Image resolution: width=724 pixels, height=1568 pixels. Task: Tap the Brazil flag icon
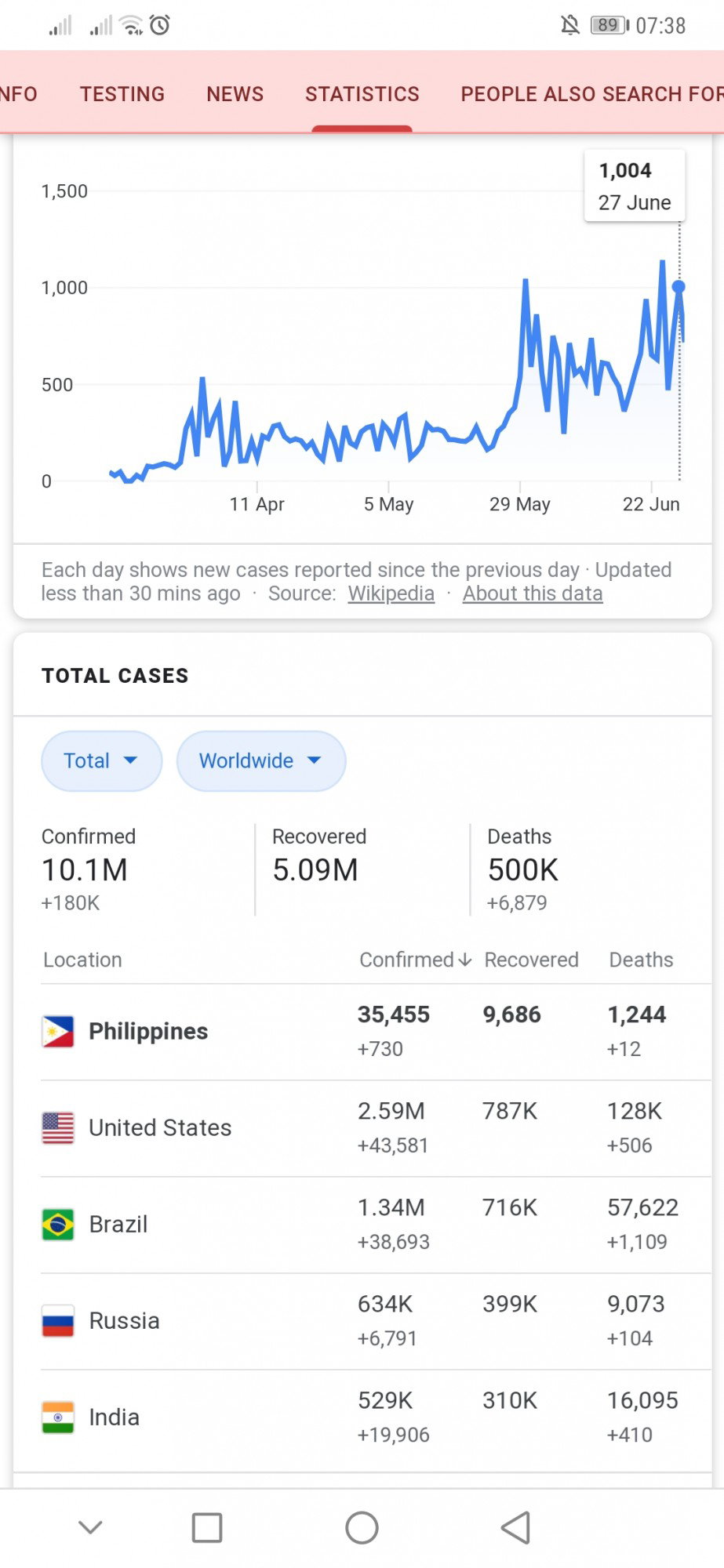coord(58,1225)
